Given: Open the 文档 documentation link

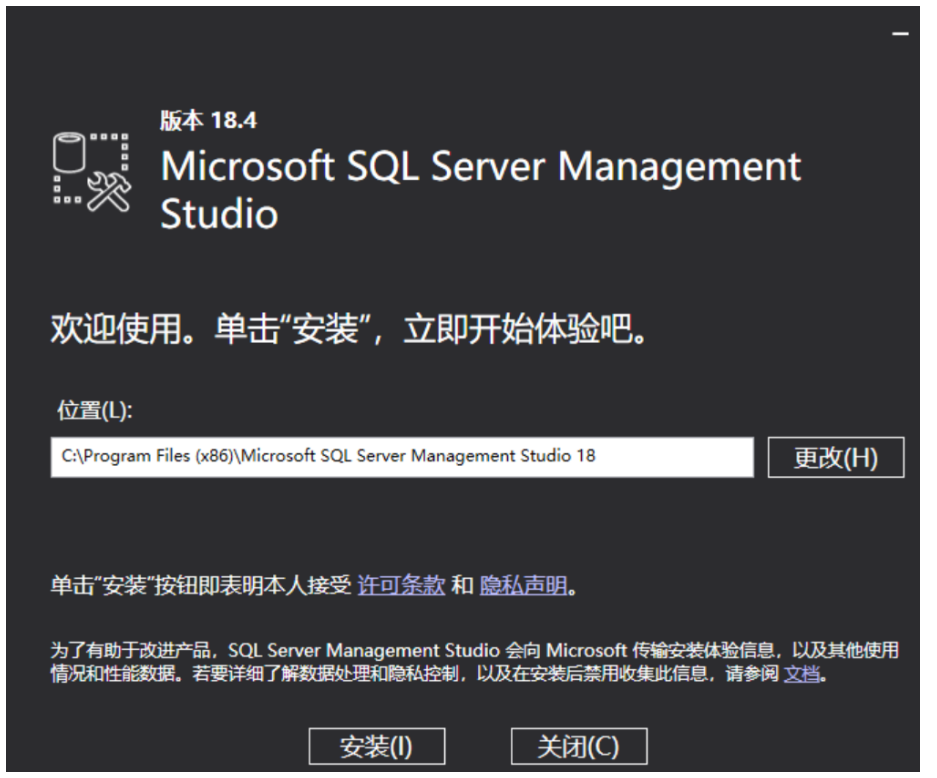Looking at the screenshot, I should click(801, 674).
